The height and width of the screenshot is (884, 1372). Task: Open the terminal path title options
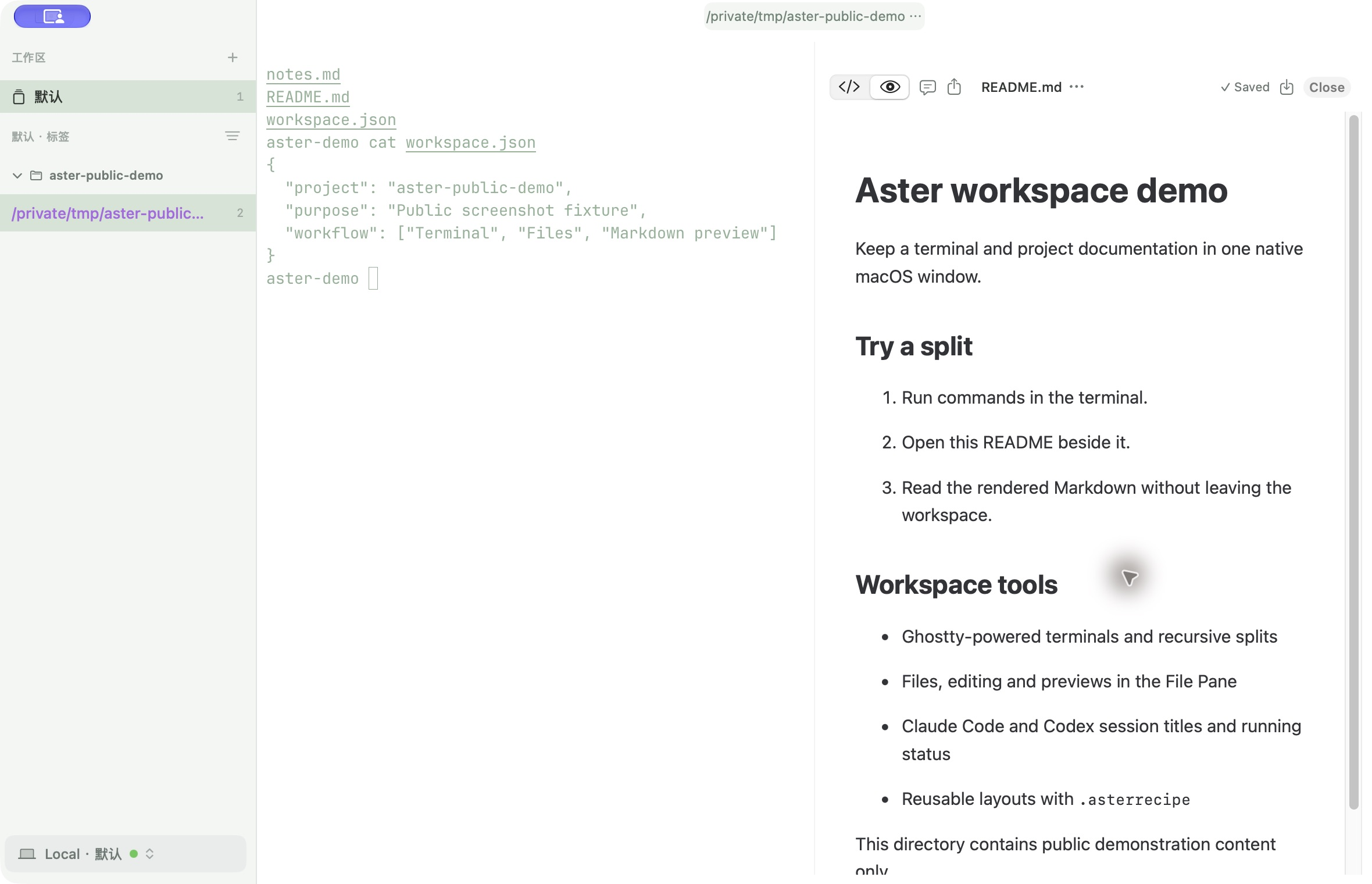[x=916, y=16]
